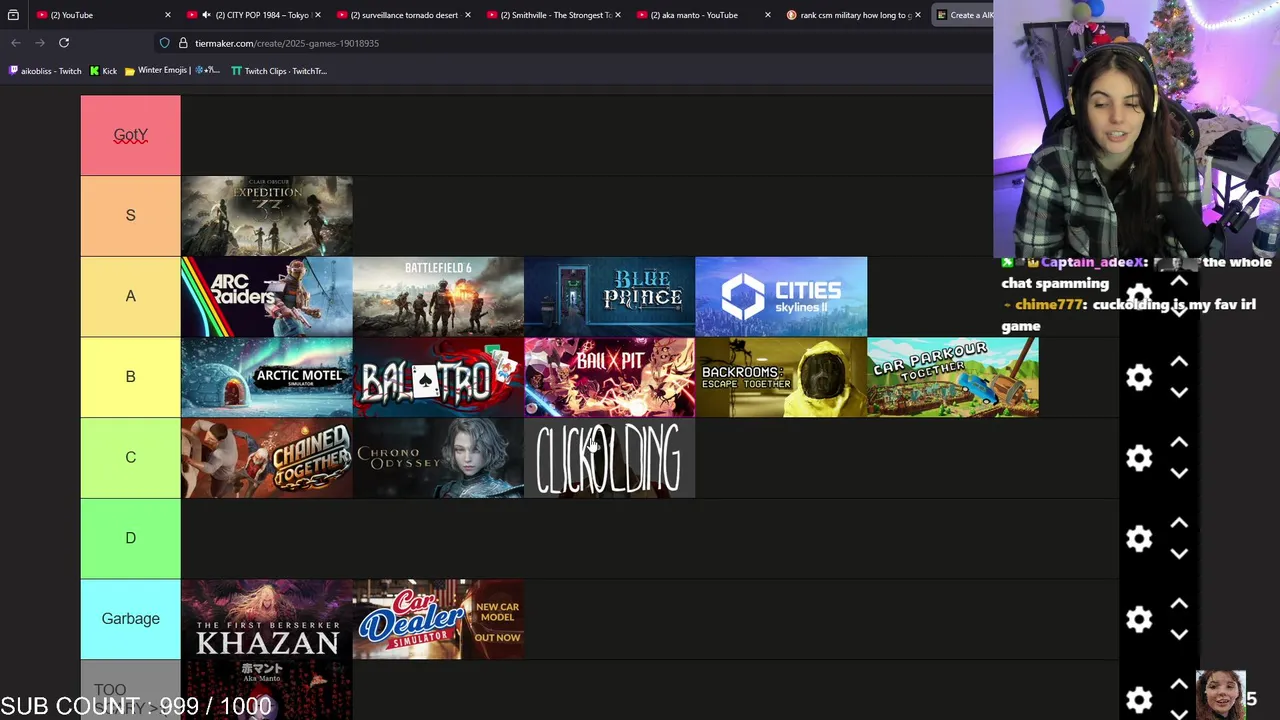Open the aikobliss - Twitch bookmark
The image size is (1280, 720).
point(45,71)
